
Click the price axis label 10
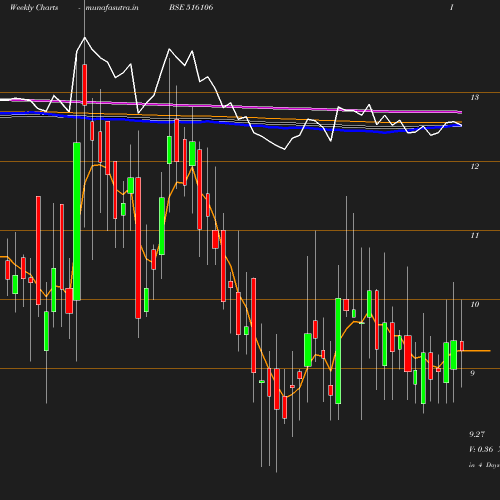point(475,304)
